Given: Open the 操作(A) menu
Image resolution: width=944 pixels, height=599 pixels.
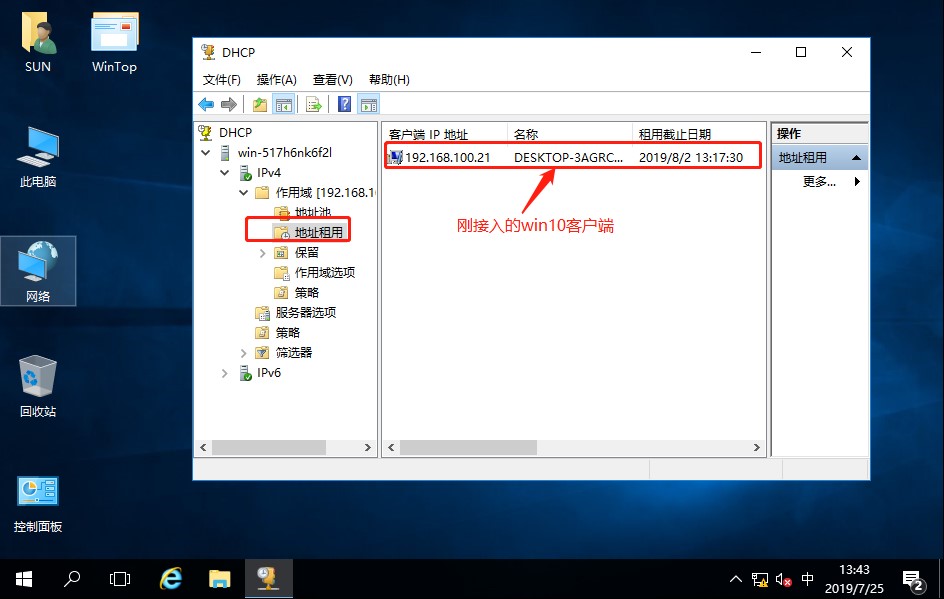Looking at the screenshot, I should [x=276, y=79].
